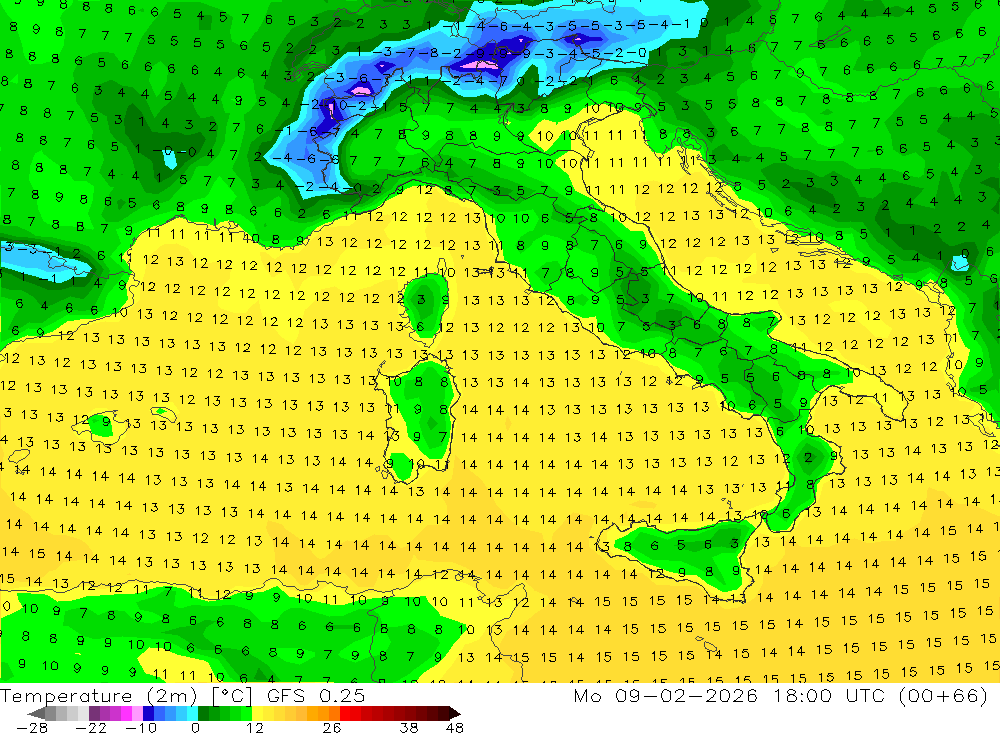Image resolution: width=1000 pixels, height=733 pixels.
Task: Click the "[°C]" unit label
Action: click(232, 696)
